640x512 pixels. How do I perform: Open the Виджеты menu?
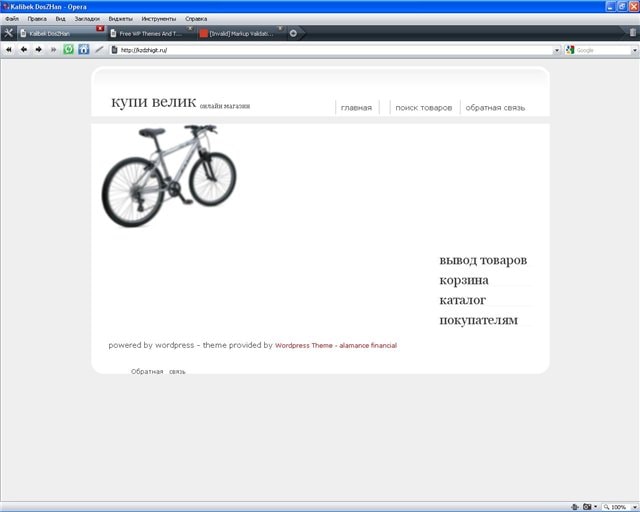pyautogui.click(x=120, y=19)
